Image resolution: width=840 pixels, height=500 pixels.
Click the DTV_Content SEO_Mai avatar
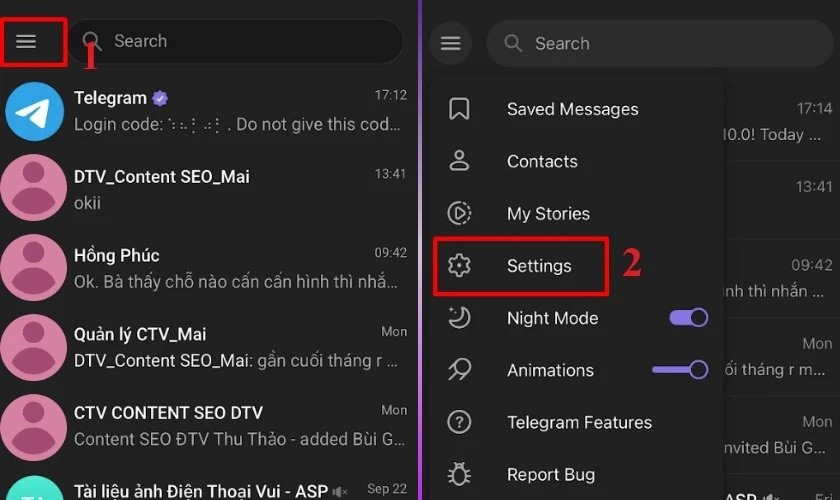tap(34, 188)
